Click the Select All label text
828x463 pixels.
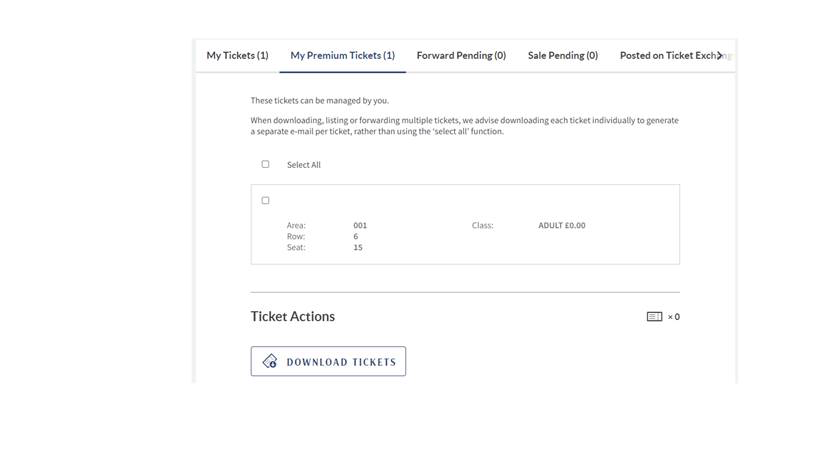click(303, 165)
